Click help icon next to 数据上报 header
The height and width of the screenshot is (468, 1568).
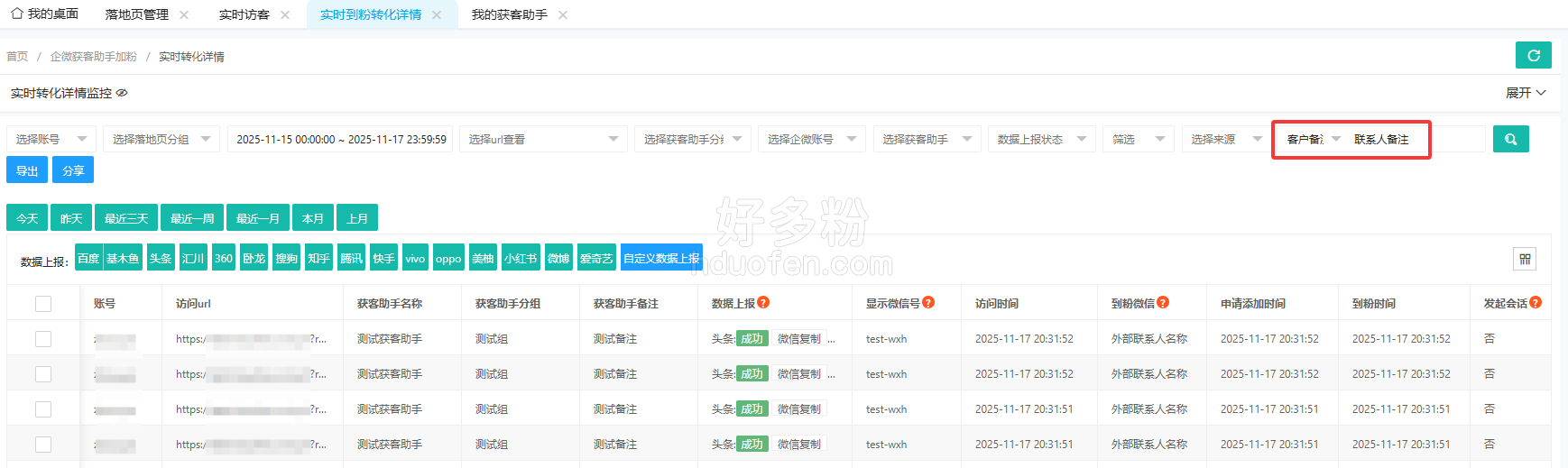763,303
